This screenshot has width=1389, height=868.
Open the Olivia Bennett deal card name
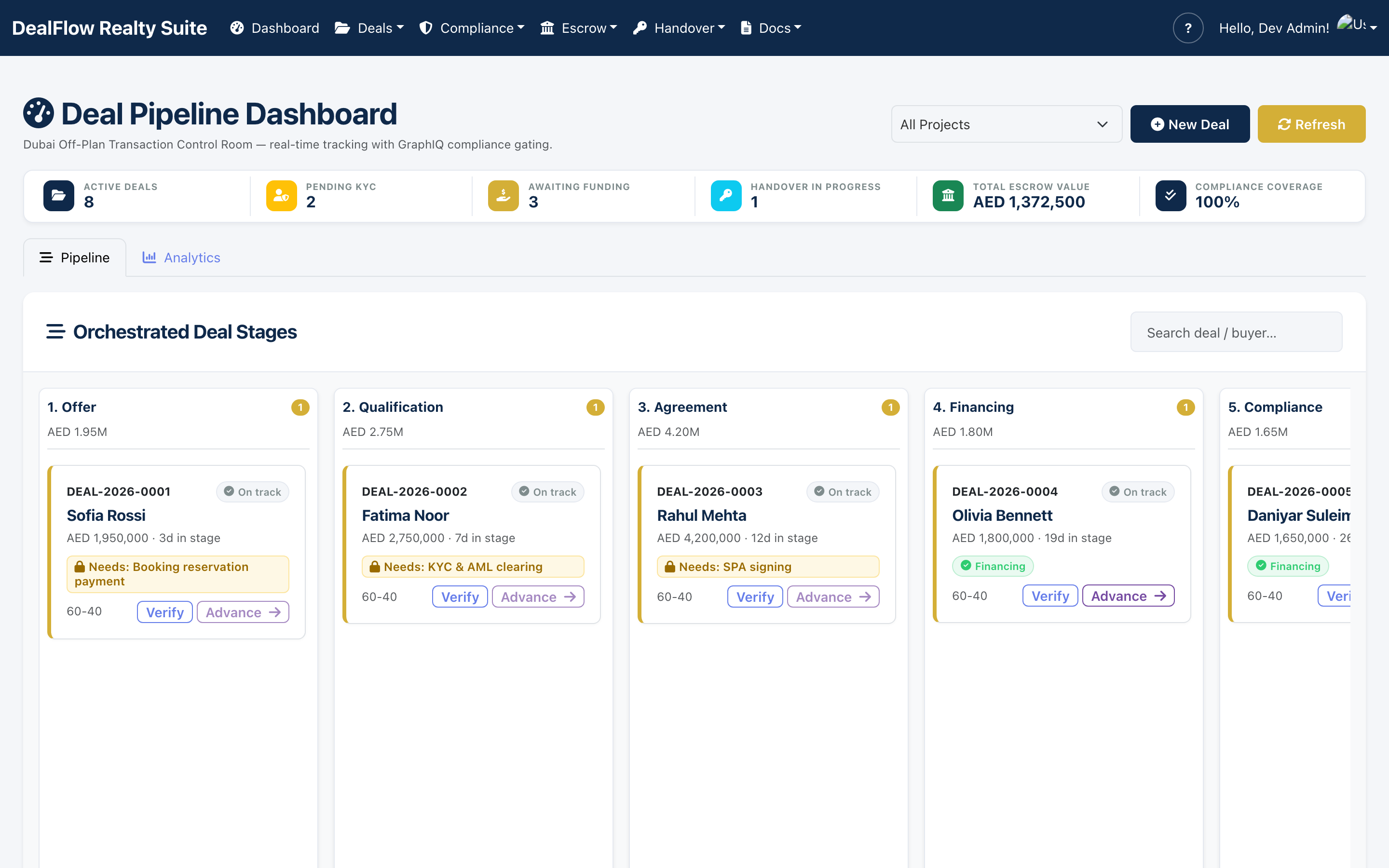click(x=1002, y=515)
